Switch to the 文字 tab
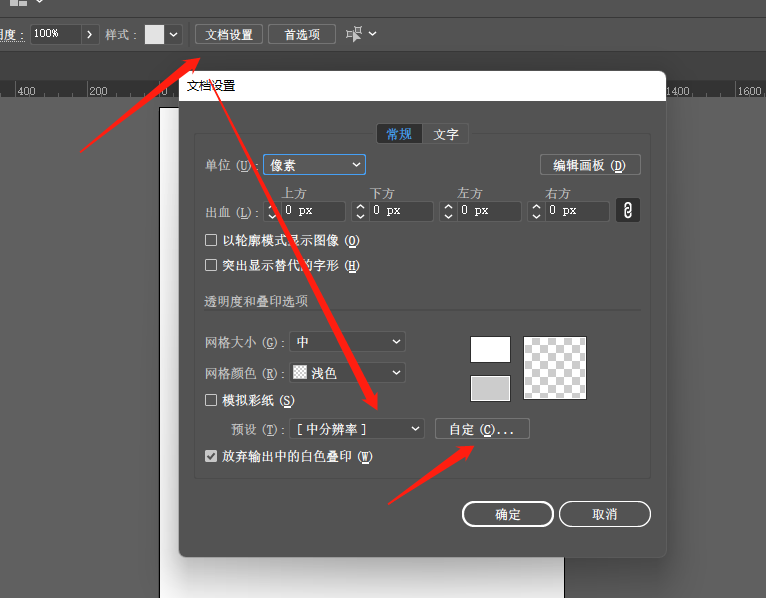The width and height of the screenshot is (766, 598). [x=446, y=134]
